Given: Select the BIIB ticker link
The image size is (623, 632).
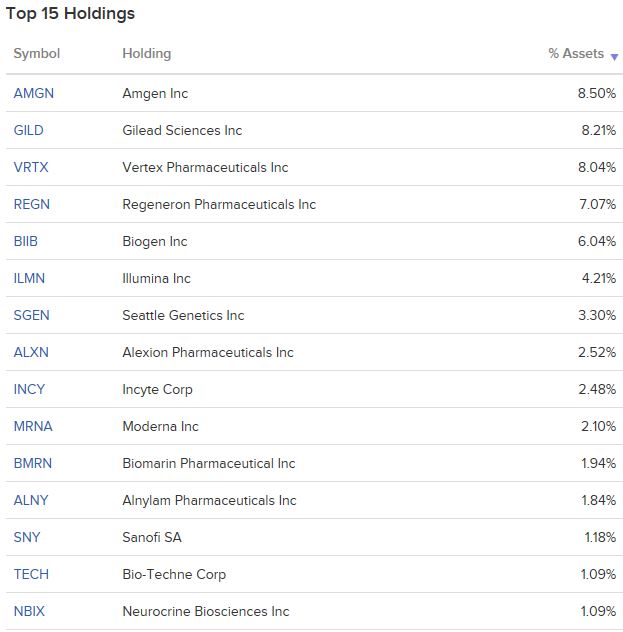Looking at the screenshot, I should [26, 241].
